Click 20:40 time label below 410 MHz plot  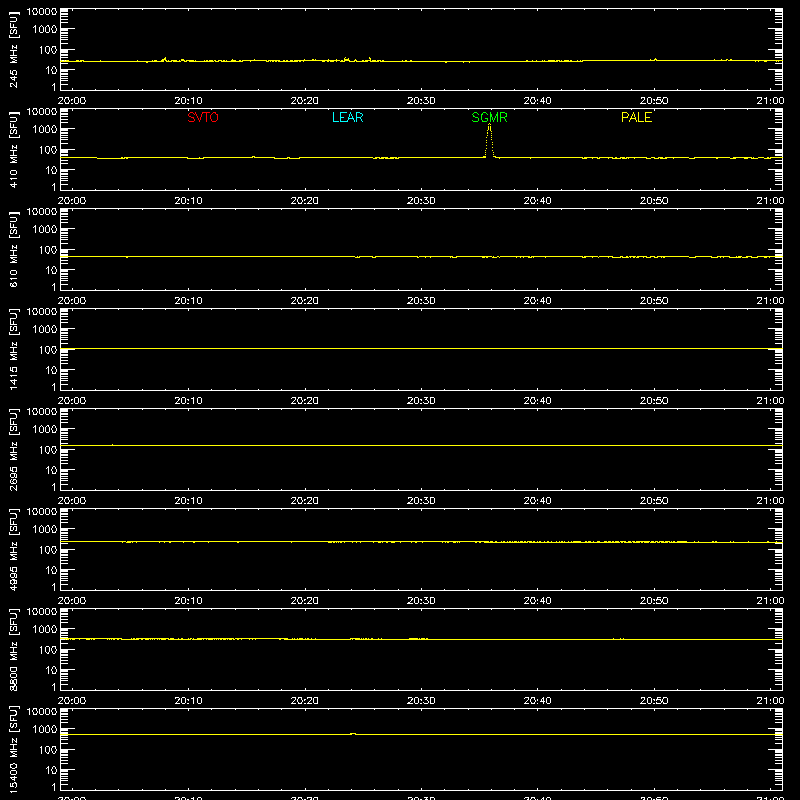pos(537,201)
